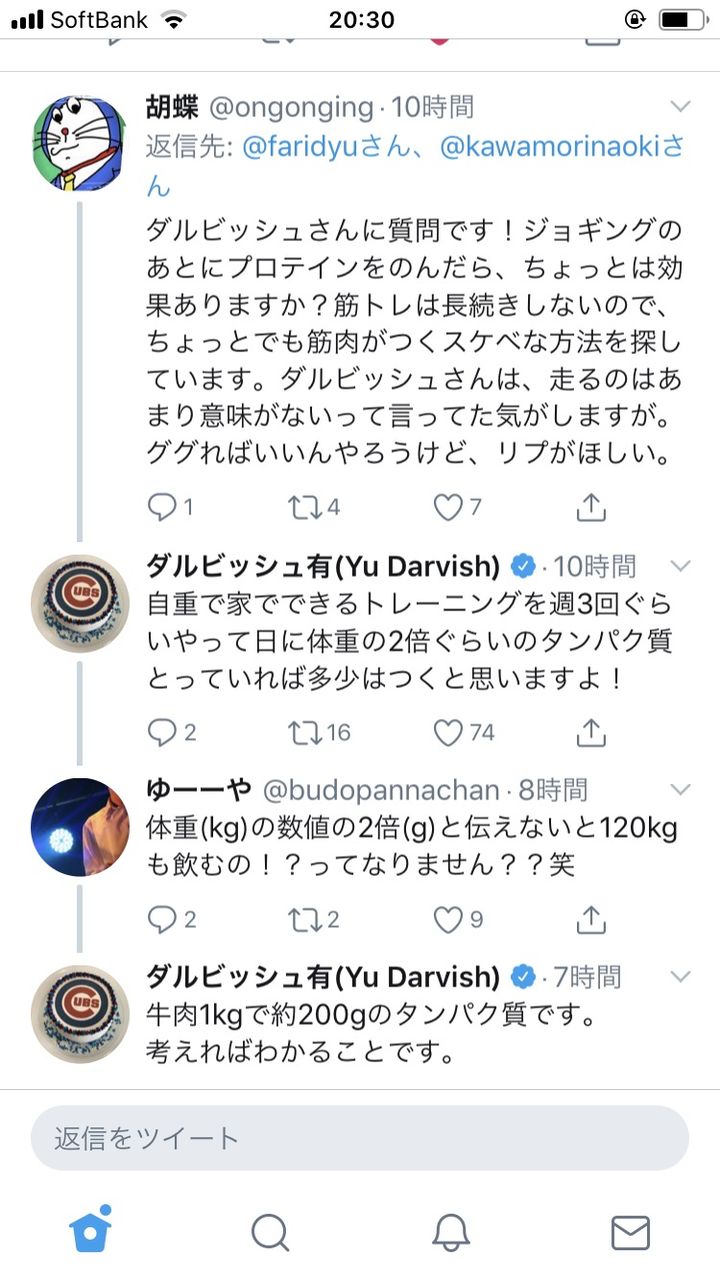Expand menu arrow on Darvish's 10時間 tweet
Screen dimensions: 720x1280
[x=680, y=566]
